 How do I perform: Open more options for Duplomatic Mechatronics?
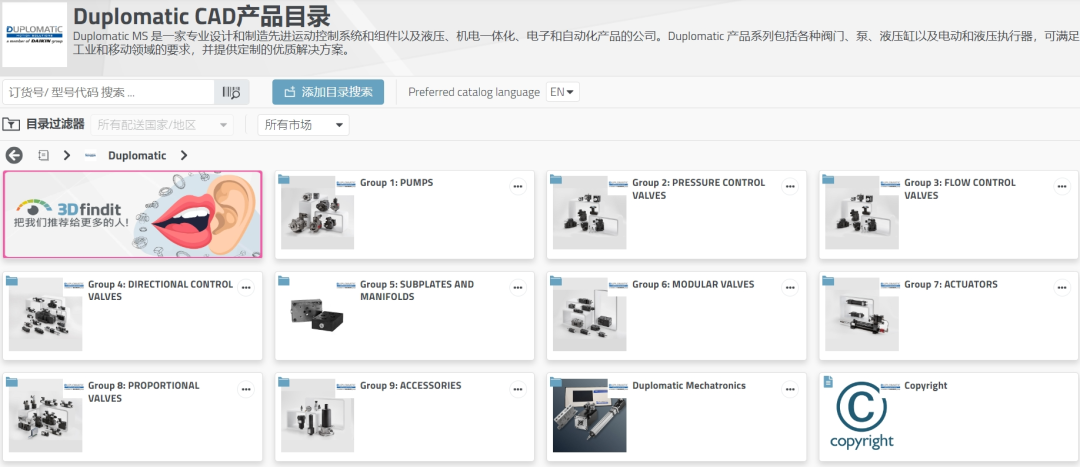coord(790,389)
